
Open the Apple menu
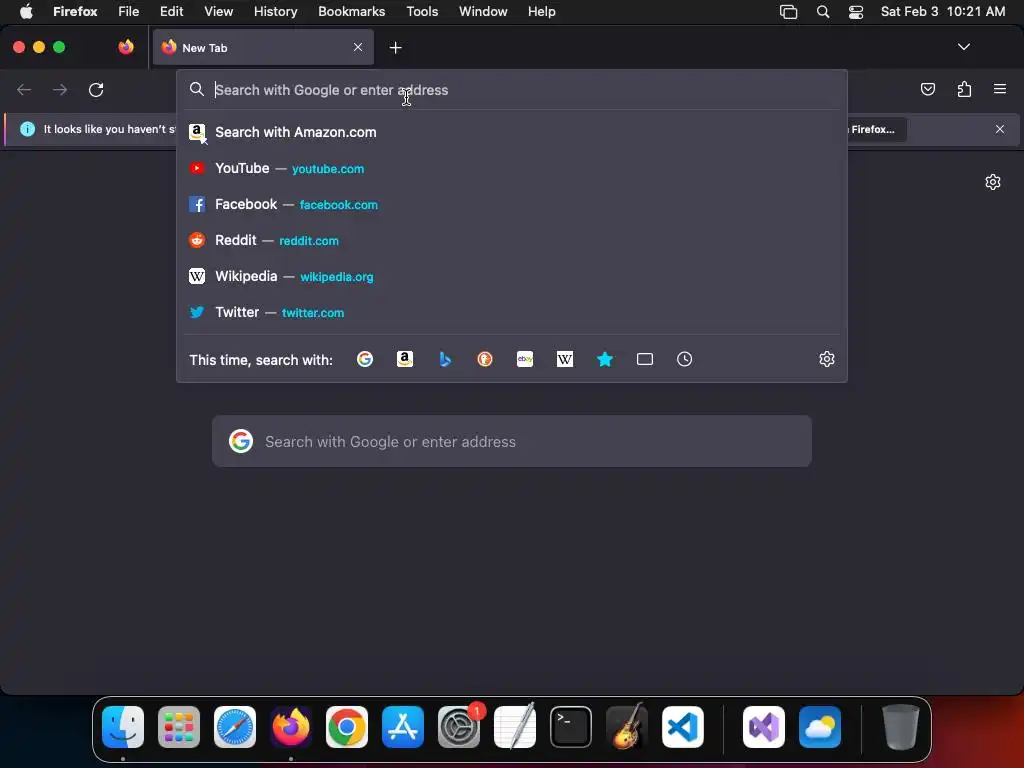click(x=26, y=11)
